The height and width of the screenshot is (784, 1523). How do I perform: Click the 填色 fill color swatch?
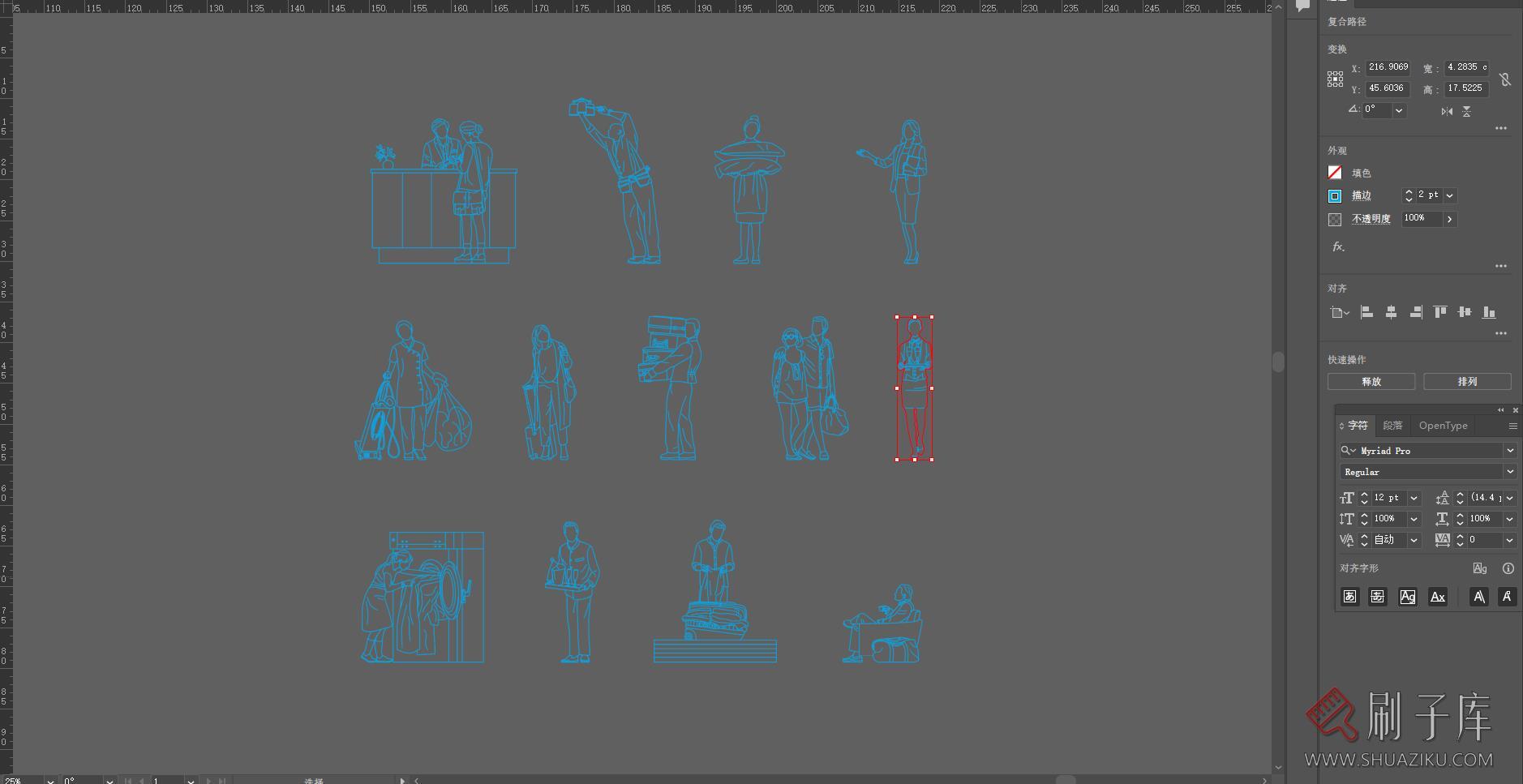pos(1335,173)
